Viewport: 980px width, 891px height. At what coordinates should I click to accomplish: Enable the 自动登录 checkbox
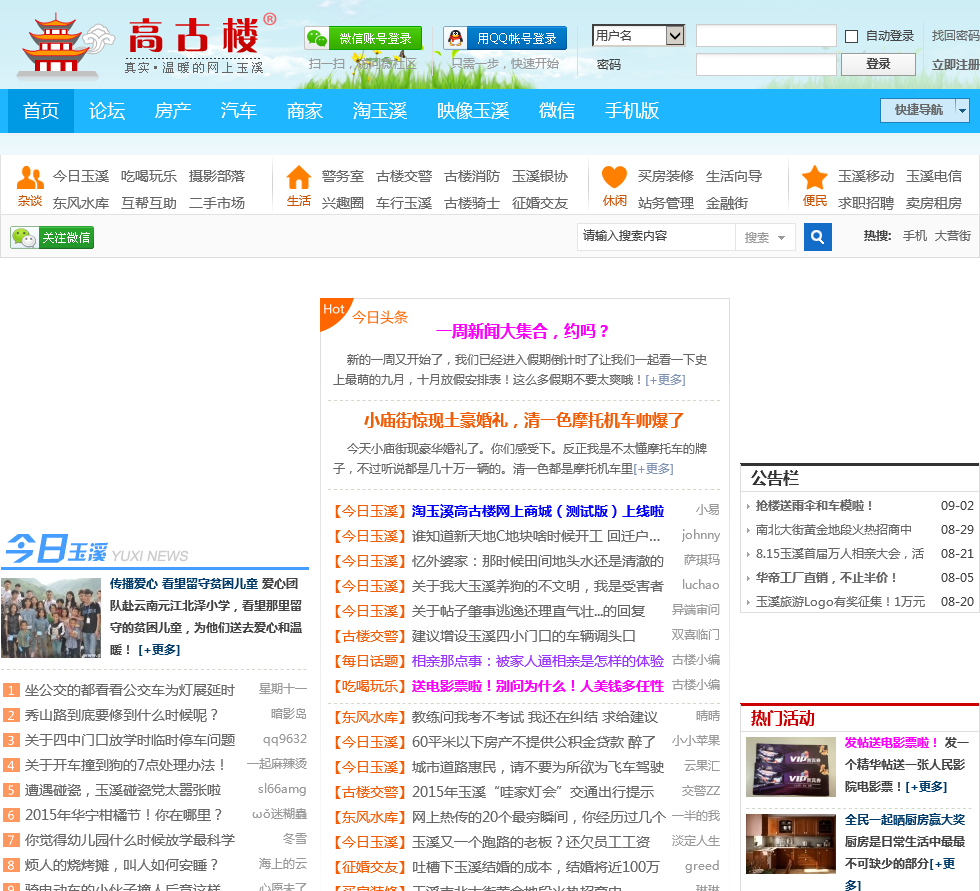(851, 36)
